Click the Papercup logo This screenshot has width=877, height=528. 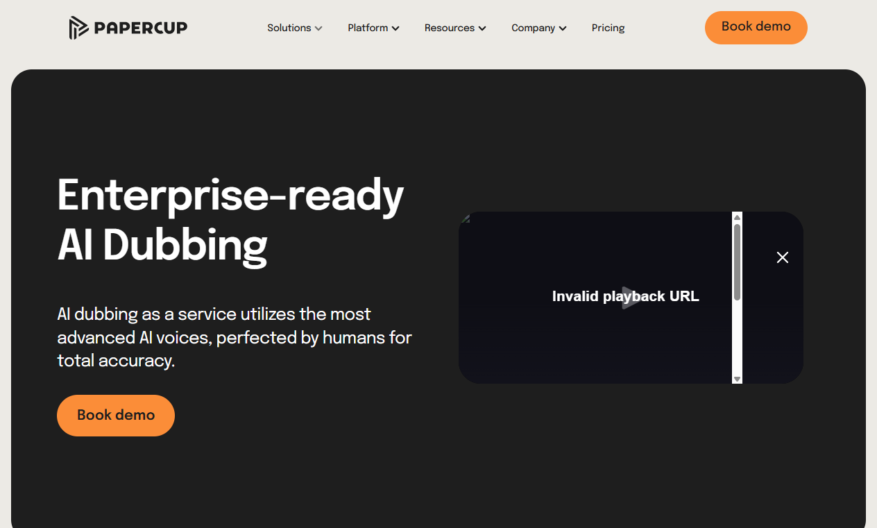pyautogui.click(x=128, y=27)
